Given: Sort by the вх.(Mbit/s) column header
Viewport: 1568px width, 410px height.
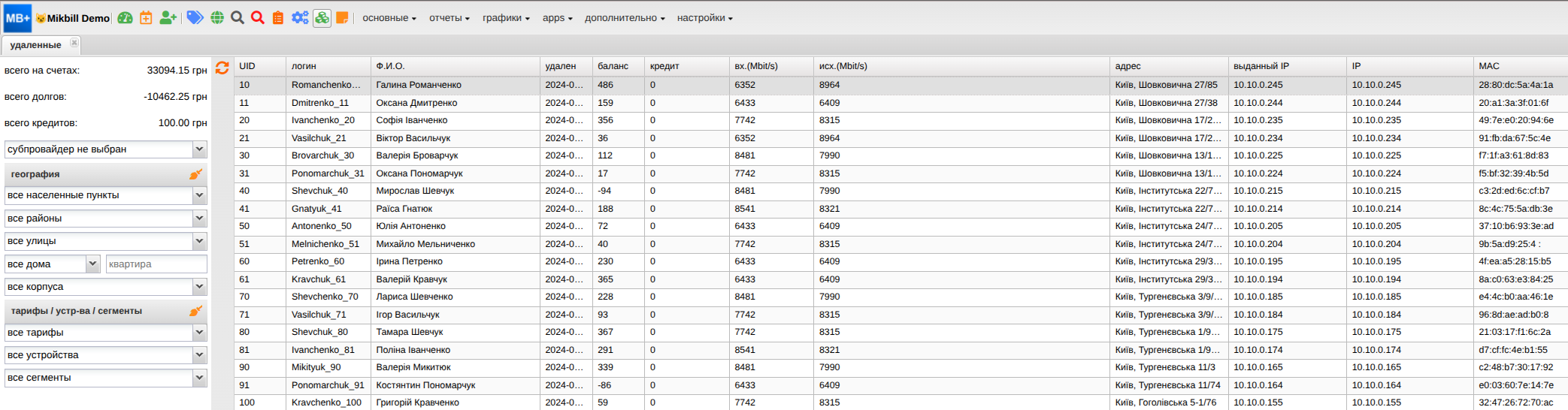Looking at the screenshot, I should (x=771, y=66).
